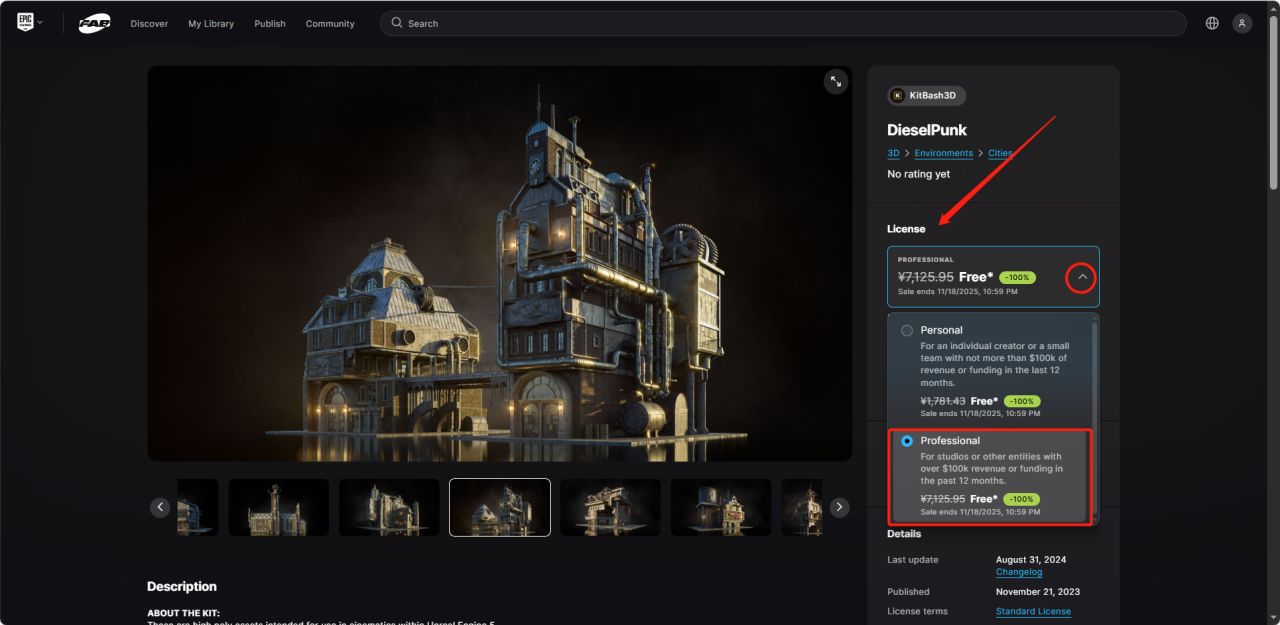
Task: Open the Standard License link
Action: [1033, 611]
